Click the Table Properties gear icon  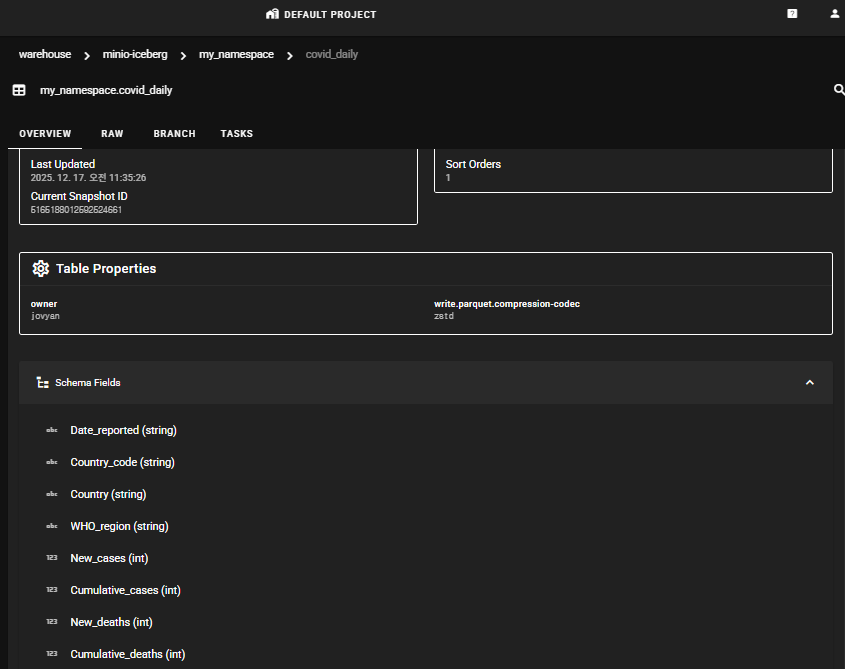click(41, 268)
